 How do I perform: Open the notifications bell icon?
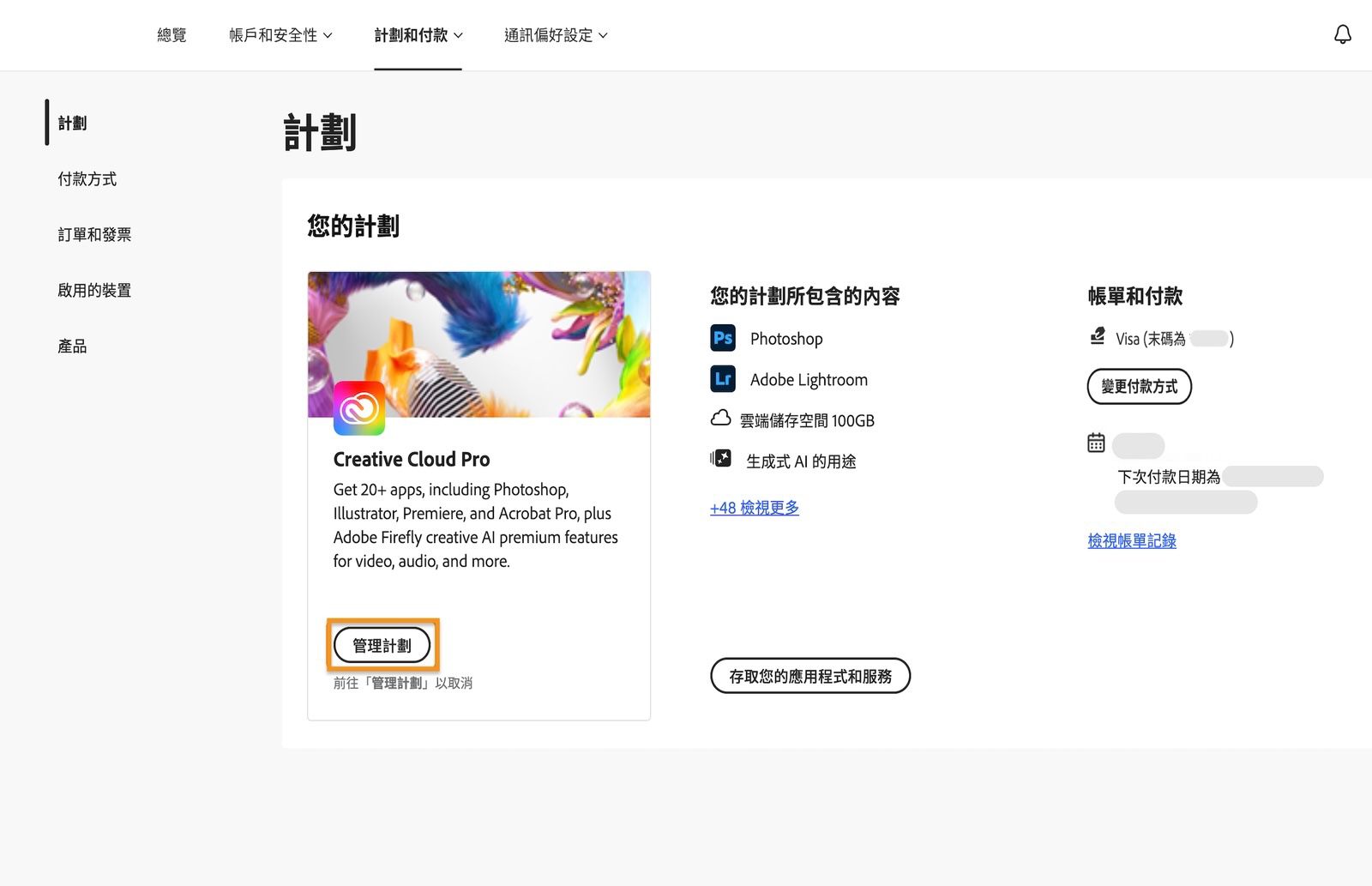[1342, 34]
